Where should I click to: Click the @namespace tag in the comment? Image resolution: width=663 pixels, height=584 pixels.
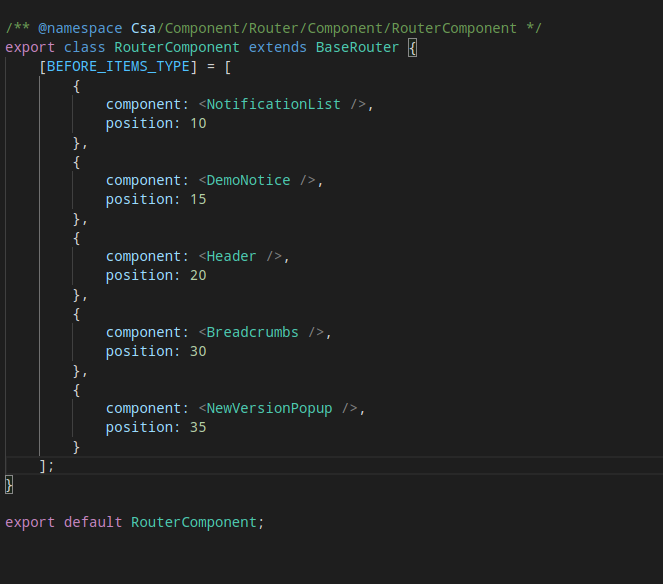click(x=80, y=28)
